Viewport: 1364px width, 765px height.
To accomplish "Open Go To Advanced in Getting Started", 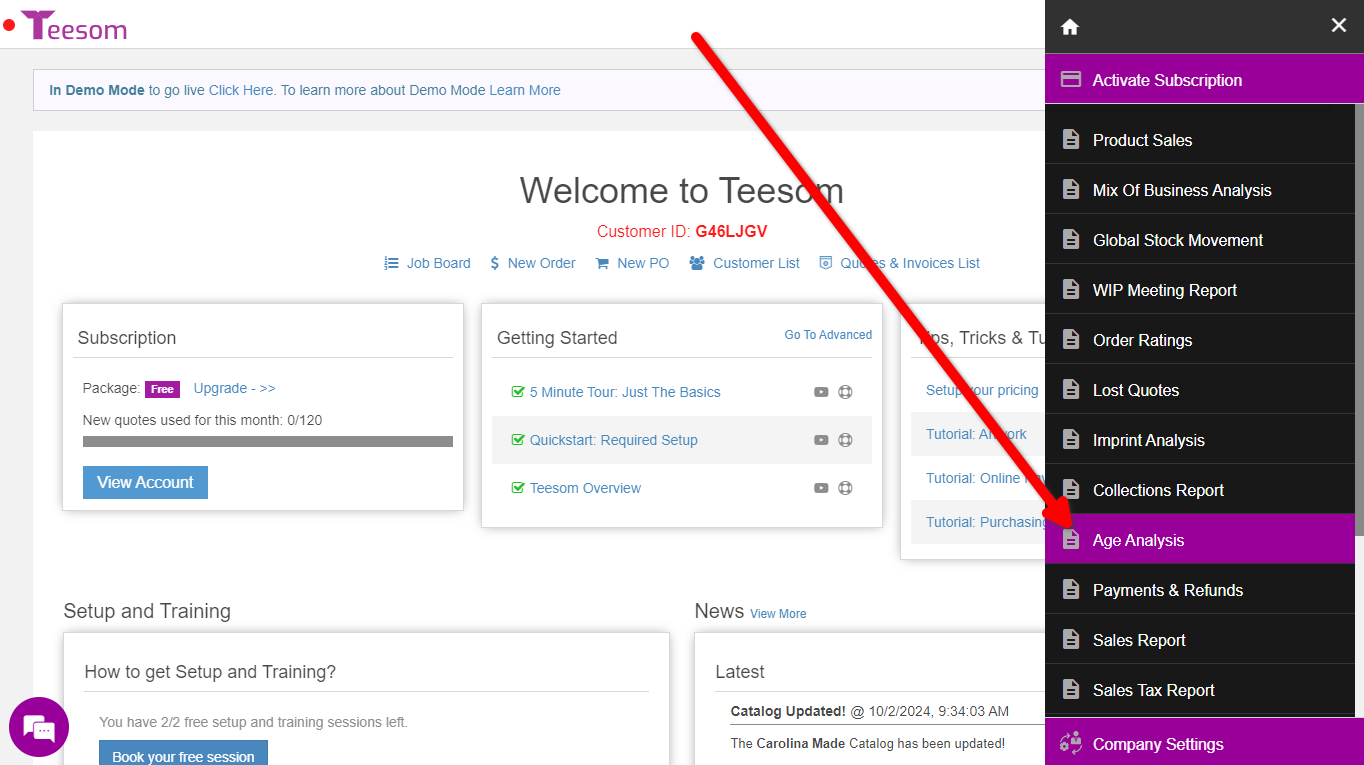I will pos(828,335).
